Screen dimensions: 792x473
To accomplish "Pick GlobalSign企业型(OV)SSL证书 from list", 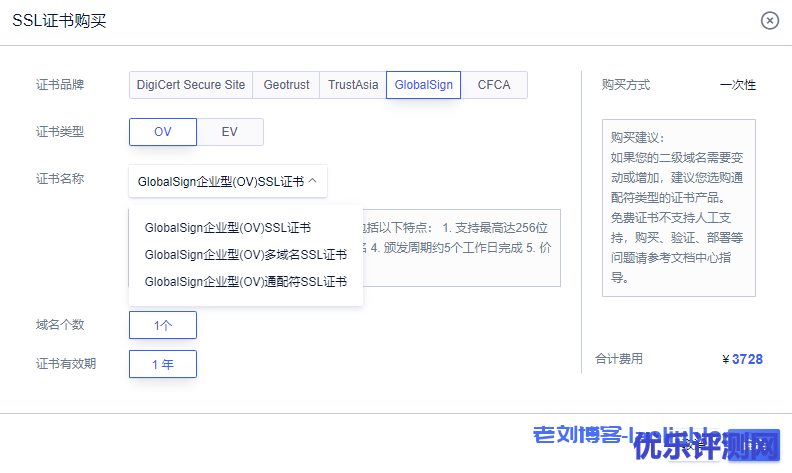I will (x=228, y=228).
